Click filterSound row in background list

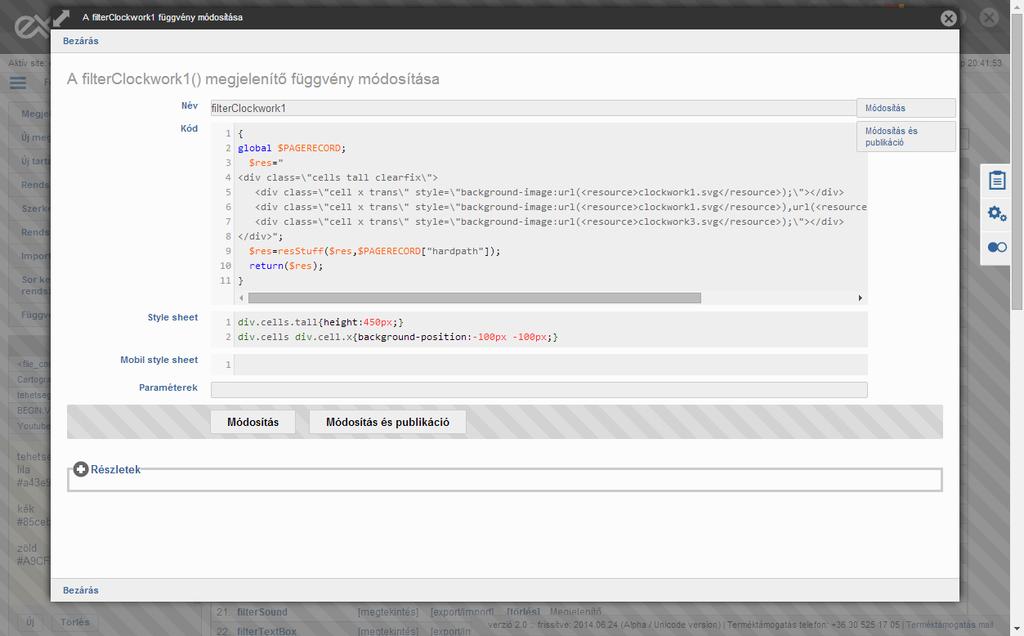pos(262,612)
